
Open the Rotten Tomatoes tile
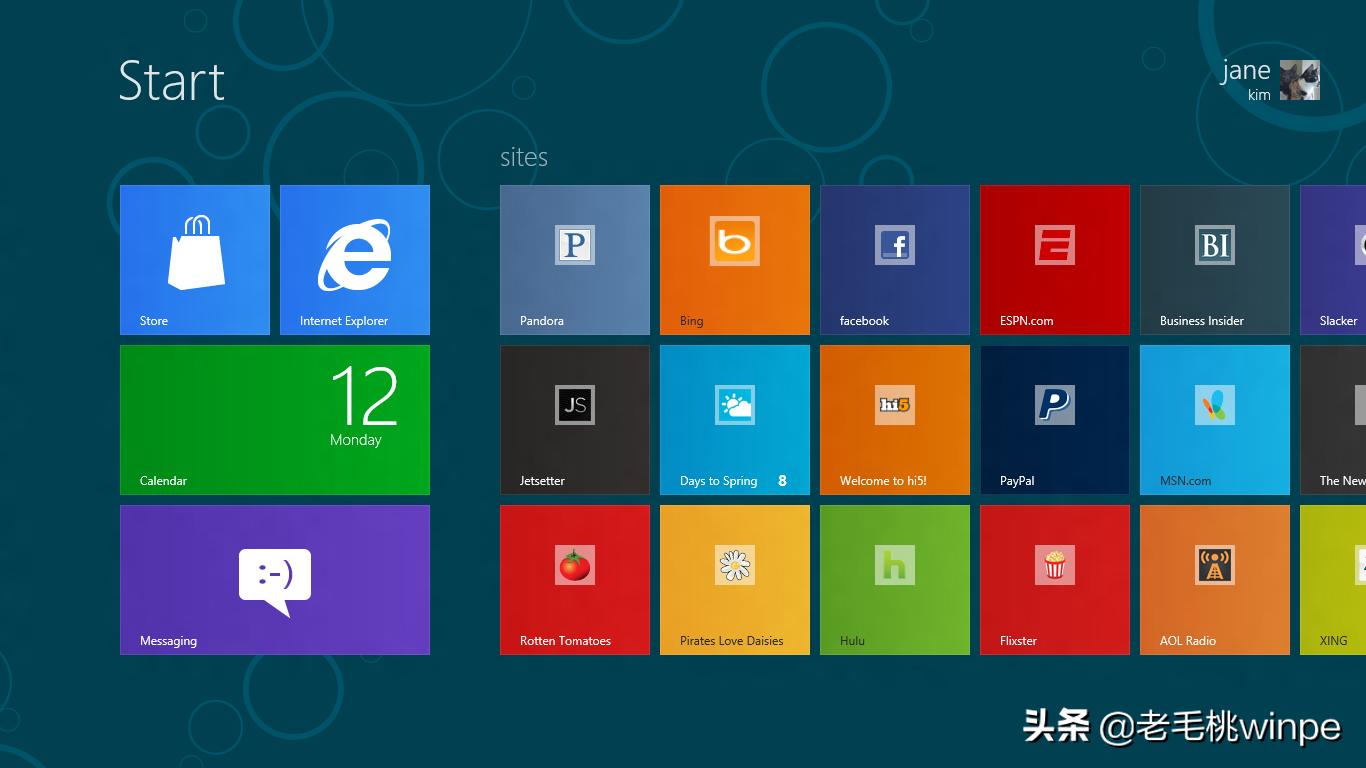pyautogui.click(x=574, y=579)
